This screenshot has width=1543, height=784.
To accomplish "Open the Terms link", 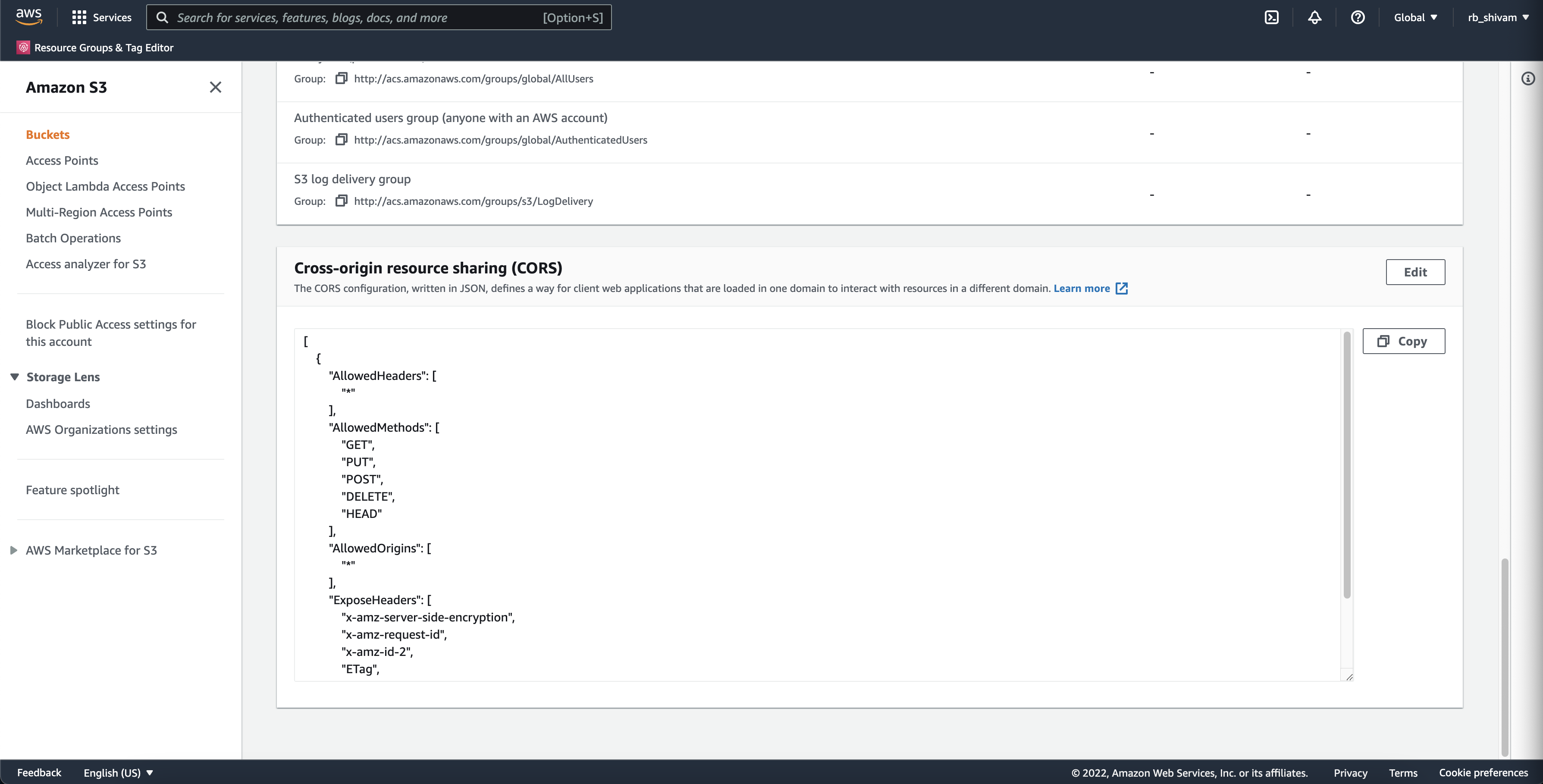I will tap(1403, 773).
